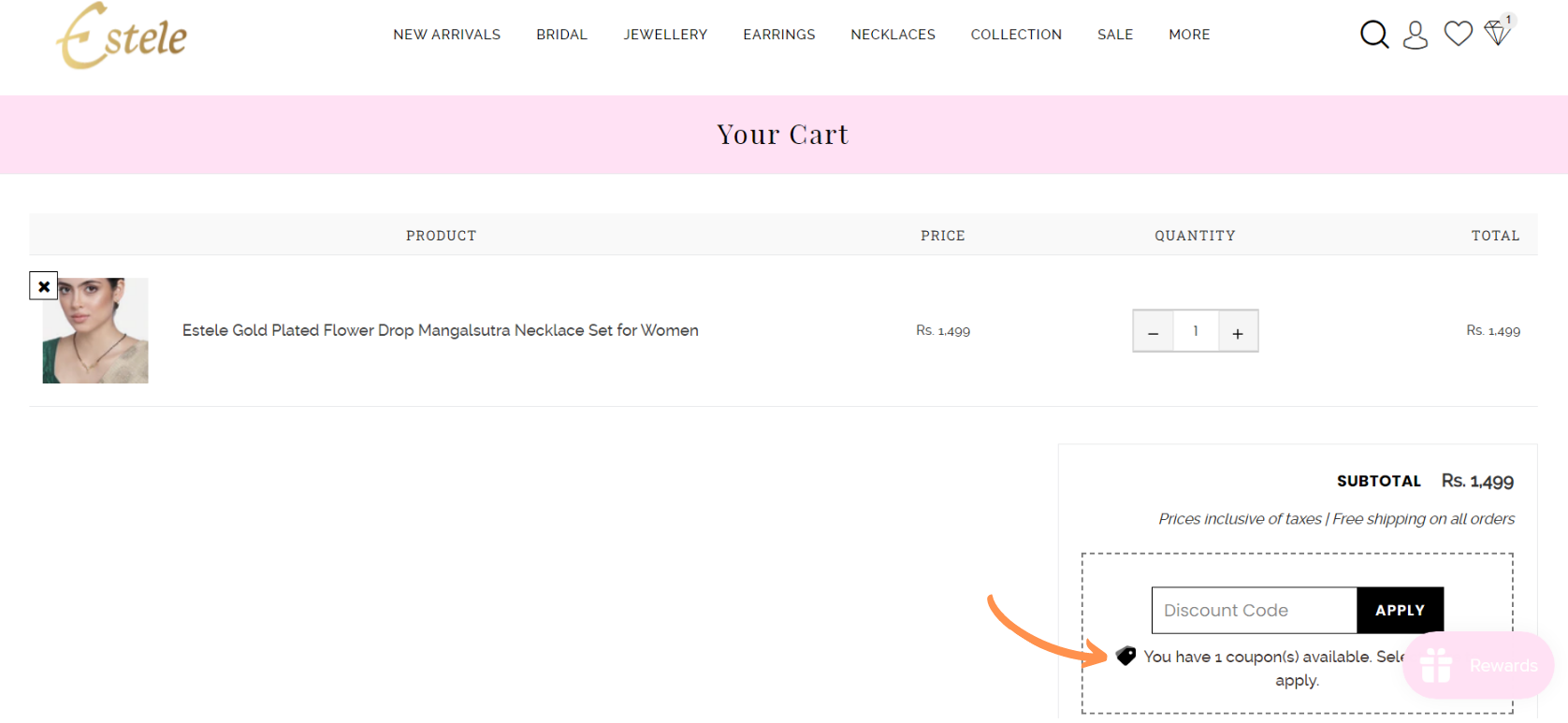Click the subtotal amount Rs. 1,499
Image resolution: width=1568 pixels, height=723 pixels.
(x=1478, y=481)
